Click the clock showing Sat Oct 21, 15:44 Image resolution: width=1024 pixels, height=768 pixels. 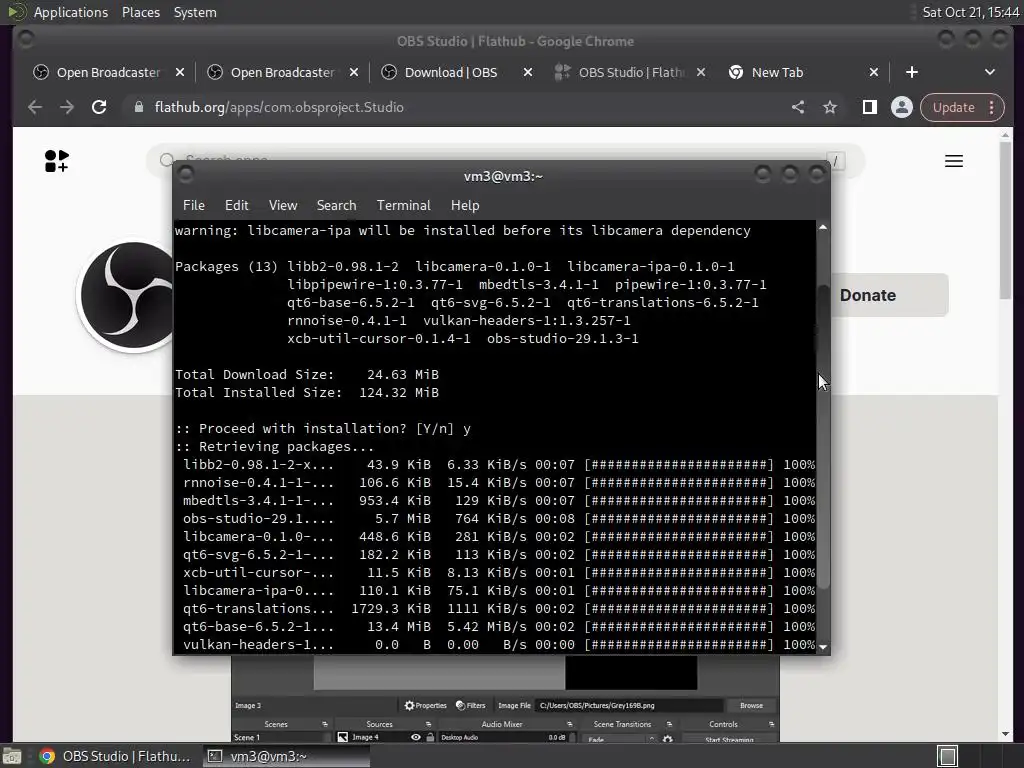[970, 12]
